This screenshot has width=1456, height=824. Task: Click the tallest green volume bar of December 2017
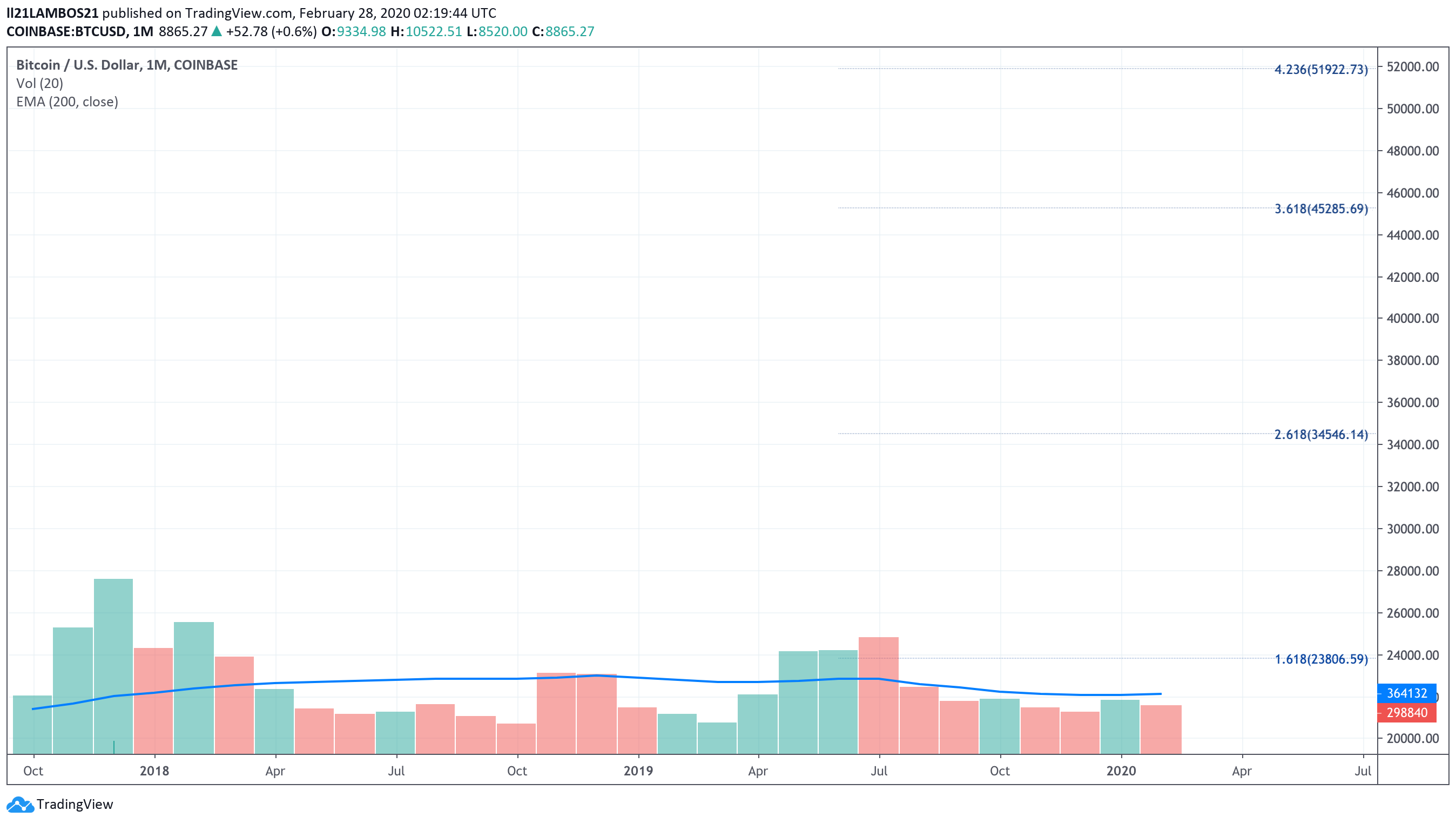click(114, 666)
